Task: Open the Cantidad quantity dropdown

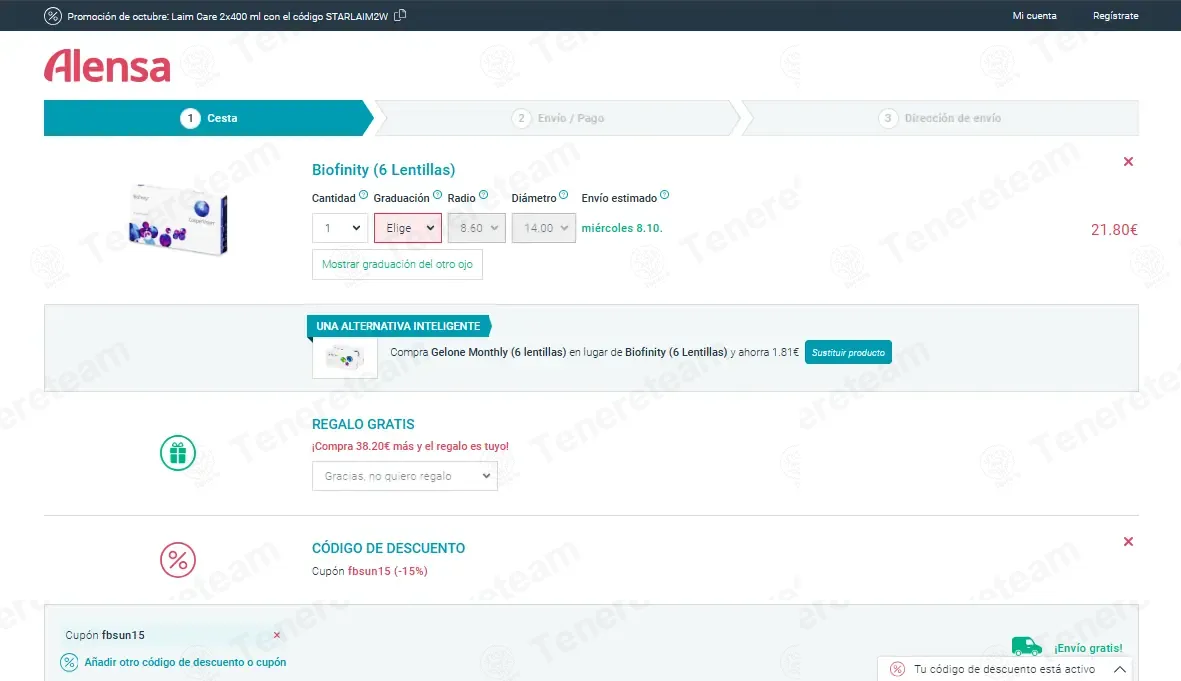Action: point(340,228)
